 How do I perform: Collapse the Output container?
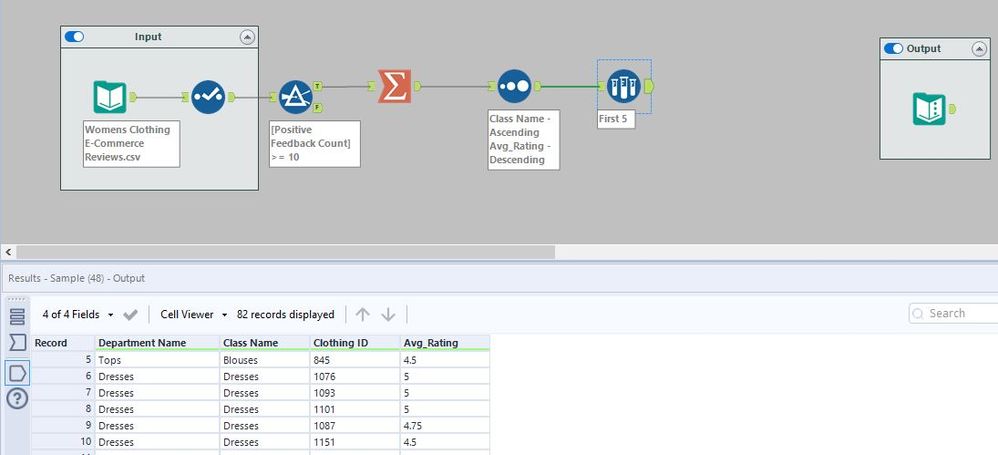pyautogui.click(x=978, y=49)
